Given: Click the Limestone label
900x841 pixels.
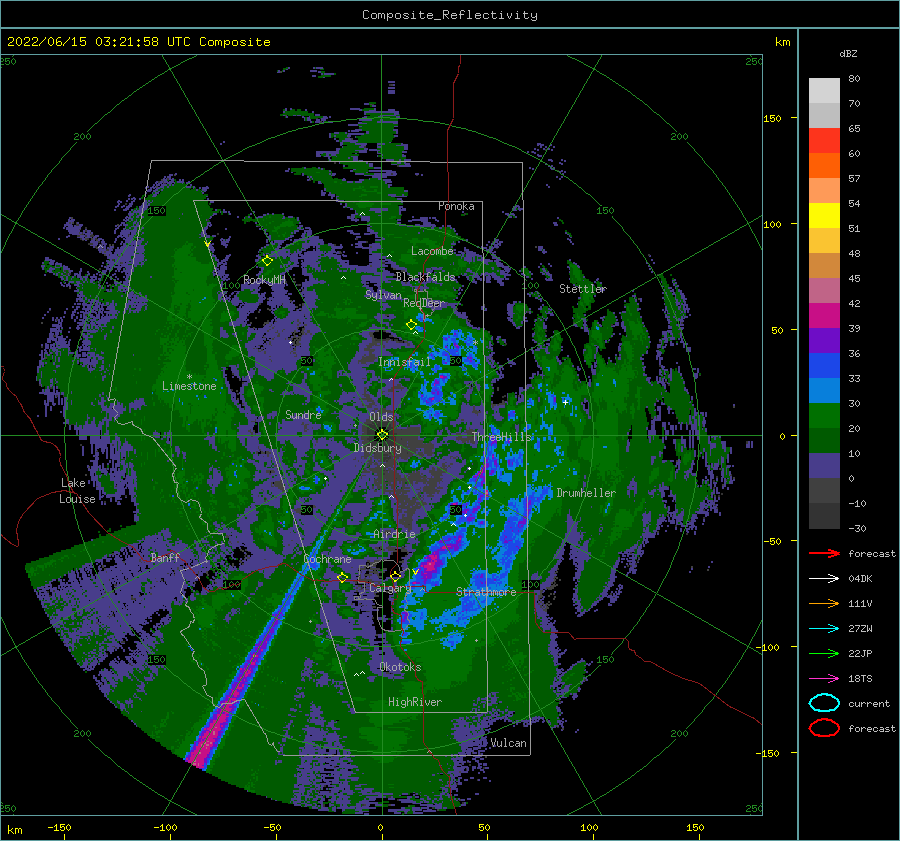Looking at the screenshot, I should tap(189, 386).
